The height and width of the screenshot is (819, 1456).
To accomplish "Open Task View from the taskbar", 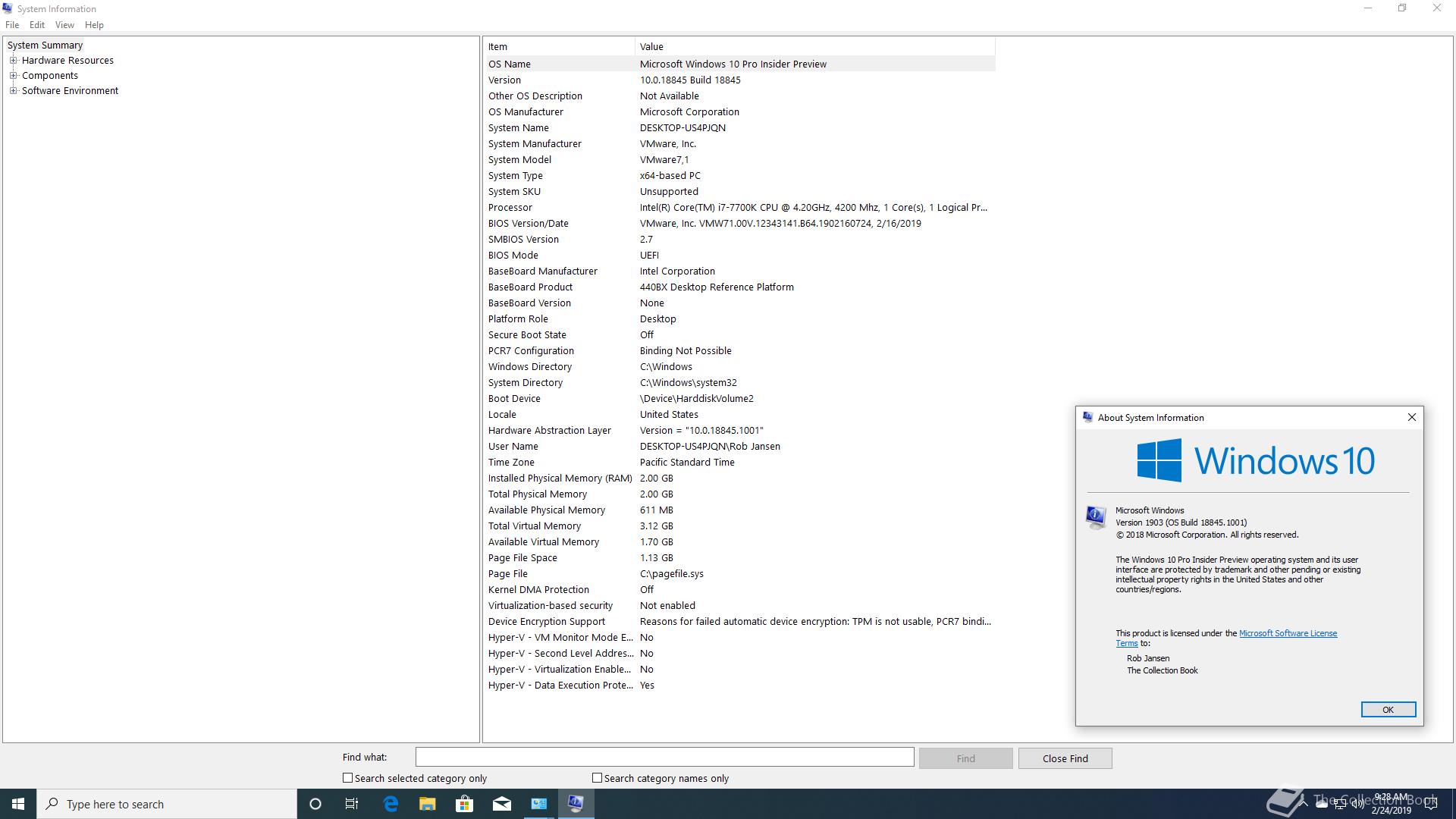I will pyautogui.click(x=352, y=804).
